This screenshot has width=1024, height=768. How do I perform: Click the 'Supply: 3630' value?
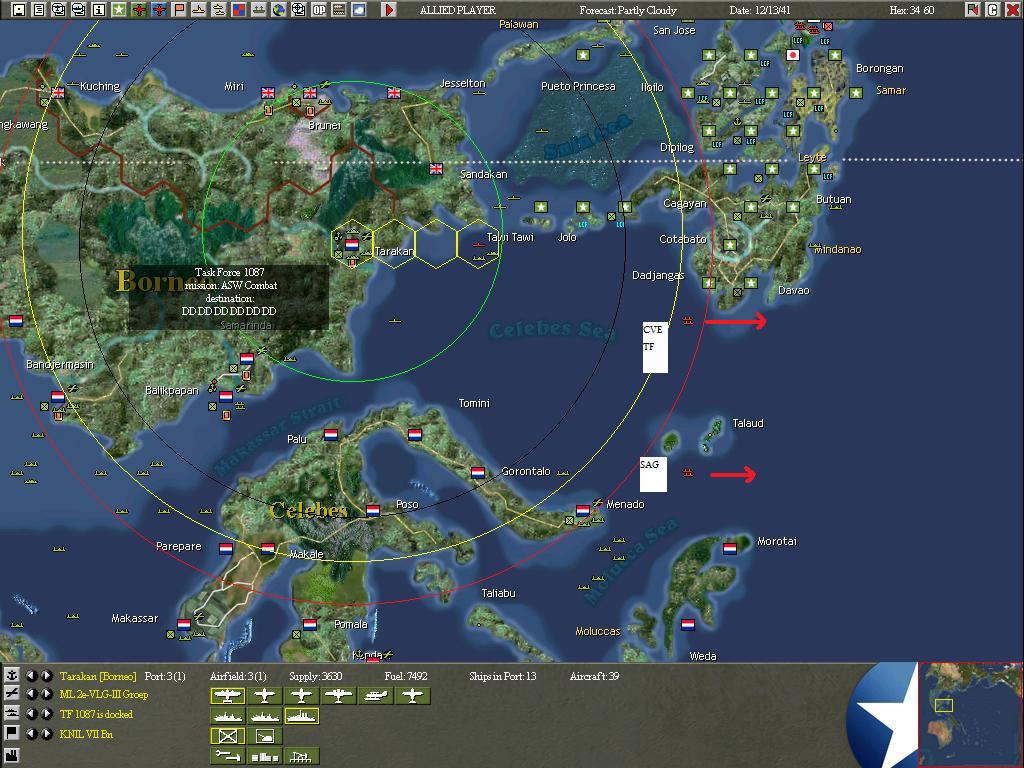pos(315,676)
